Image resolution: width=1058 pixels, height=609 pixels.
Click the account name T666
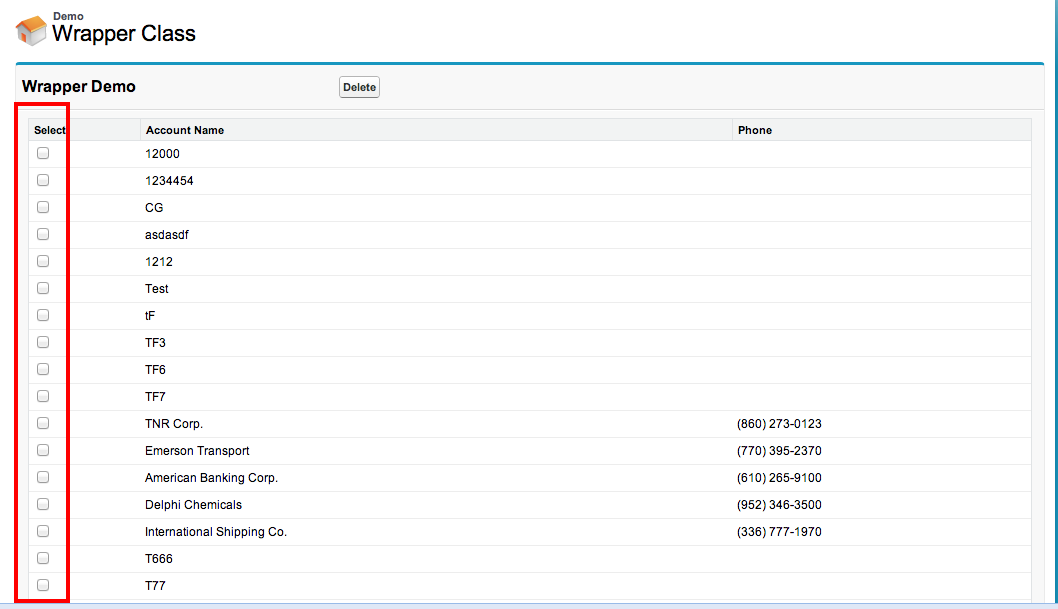click(159, 558)
